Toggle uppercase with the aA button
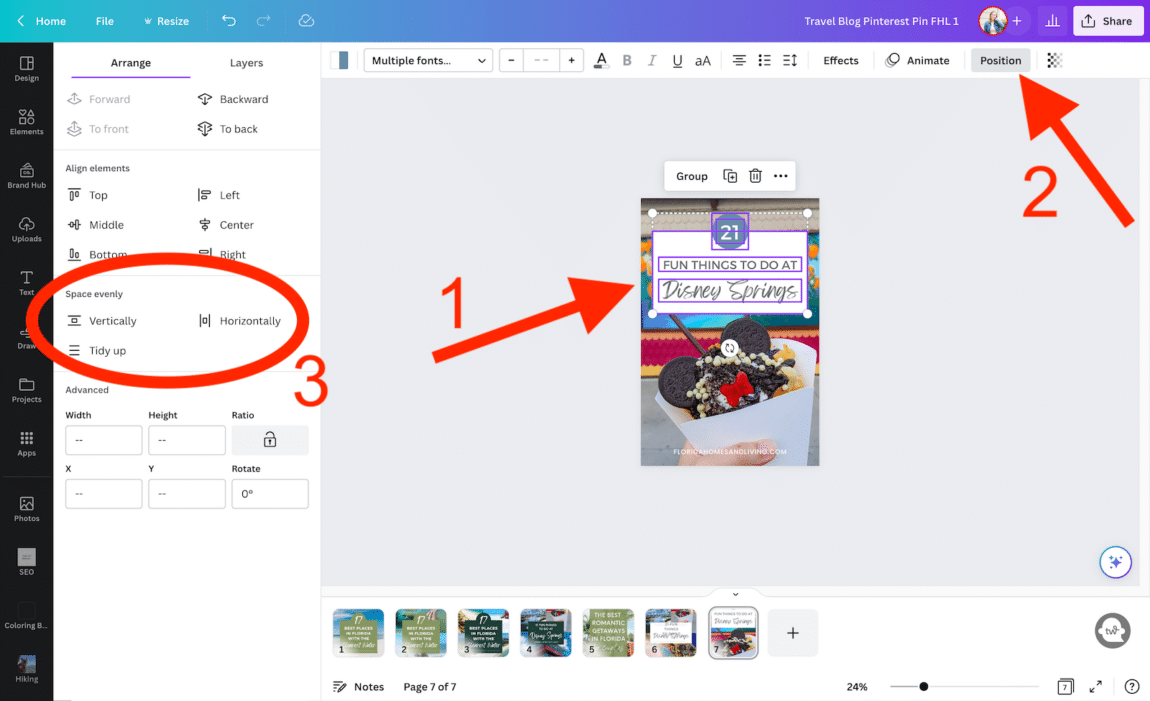Screen dimensions: 1150x701 (703, 60)
